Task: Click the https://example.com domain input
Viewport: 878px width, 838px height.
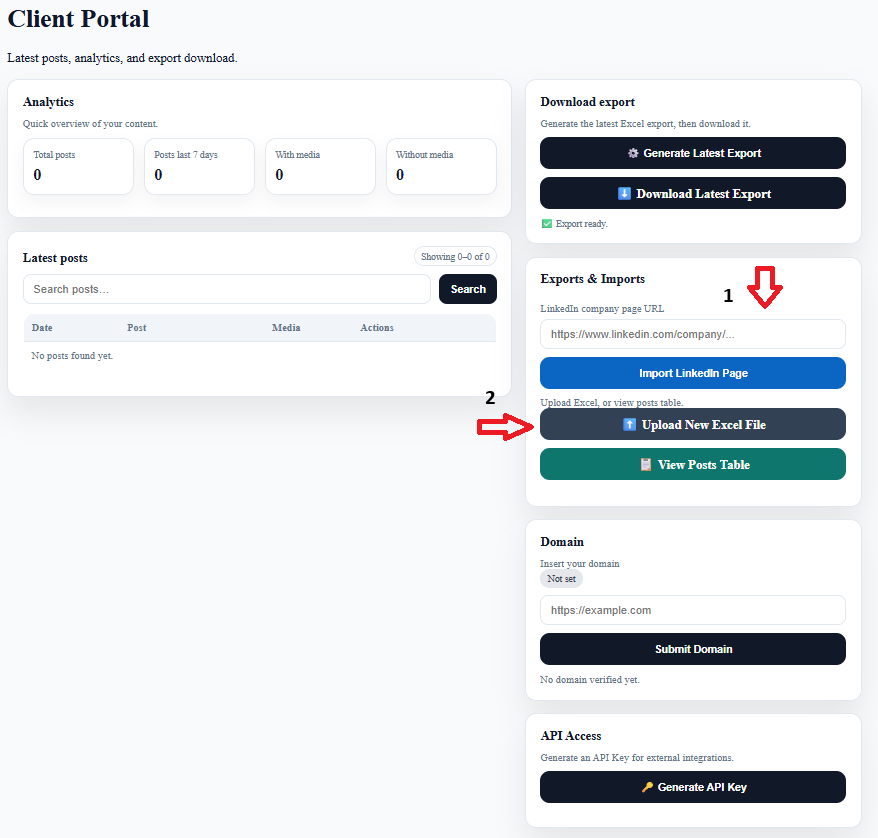Action: tap(693, 610)
